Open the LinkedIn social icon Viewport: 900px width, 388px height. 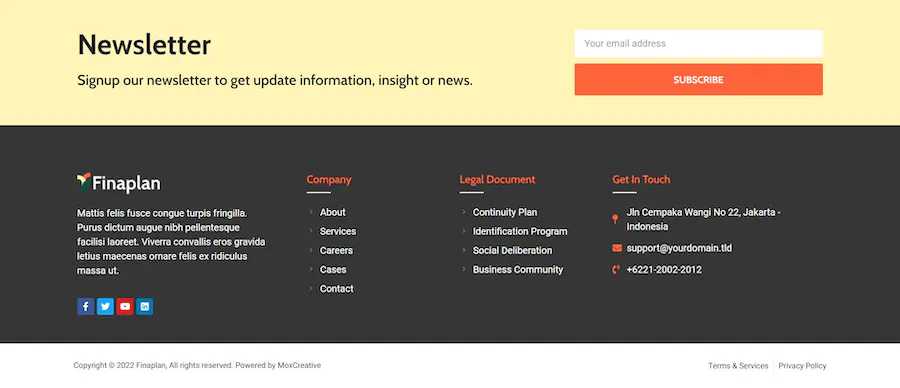click(144, 306)
